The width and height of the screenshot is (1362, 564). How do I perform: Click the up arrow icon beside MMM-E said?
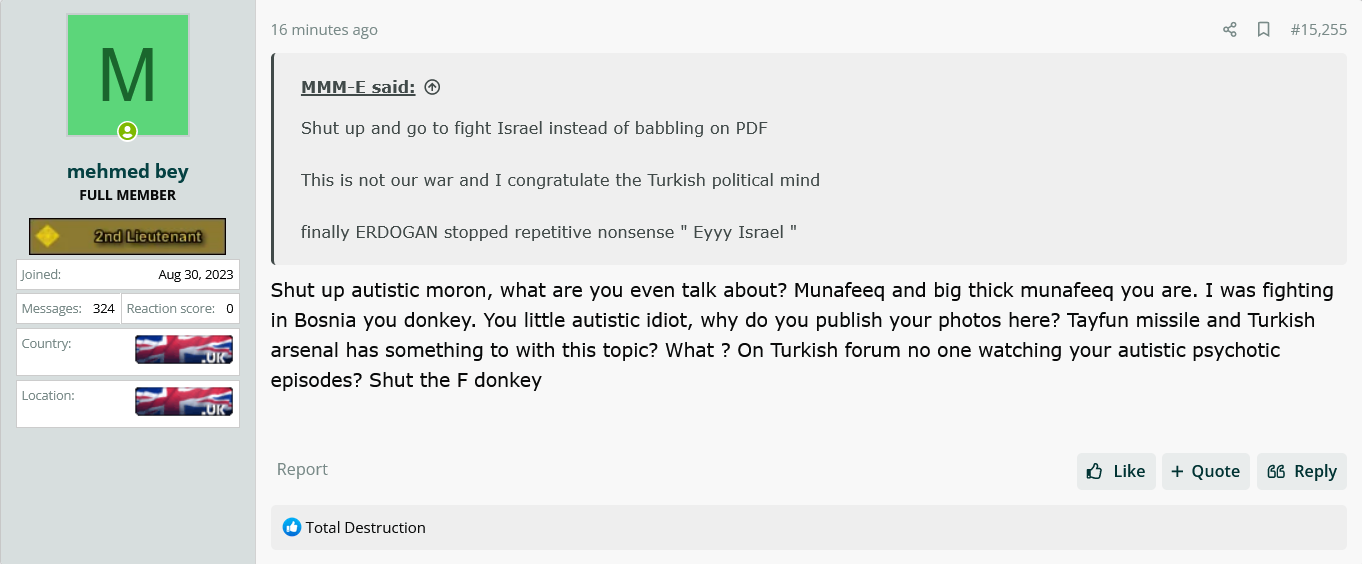click(x=432, y=87)
